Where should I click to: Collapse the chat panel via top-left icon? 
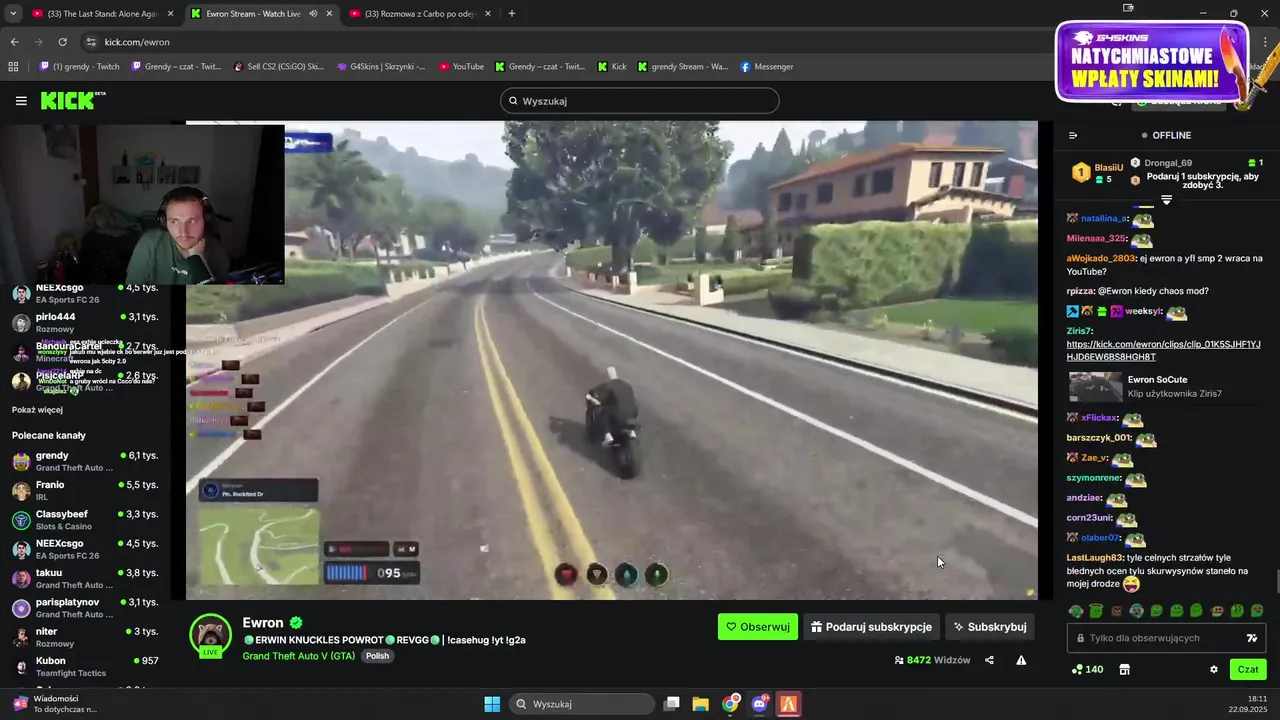(1073, 135)
